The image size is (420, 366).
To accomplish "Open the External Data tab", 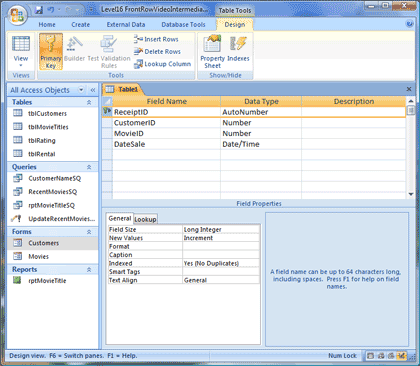I will coord(126,24).
